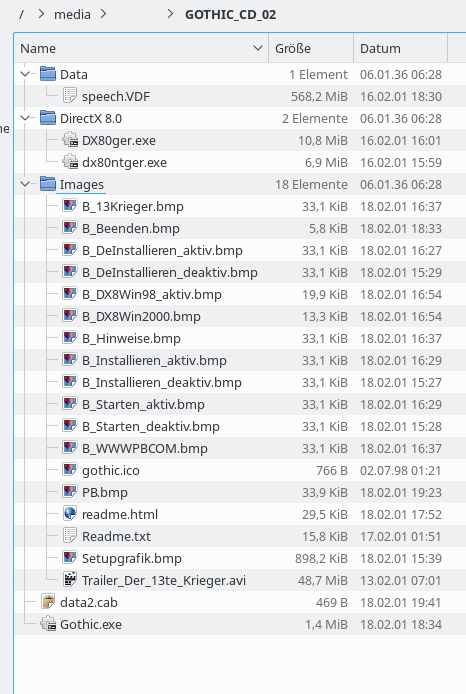Click the Images folder icon

tap(48, 184)
